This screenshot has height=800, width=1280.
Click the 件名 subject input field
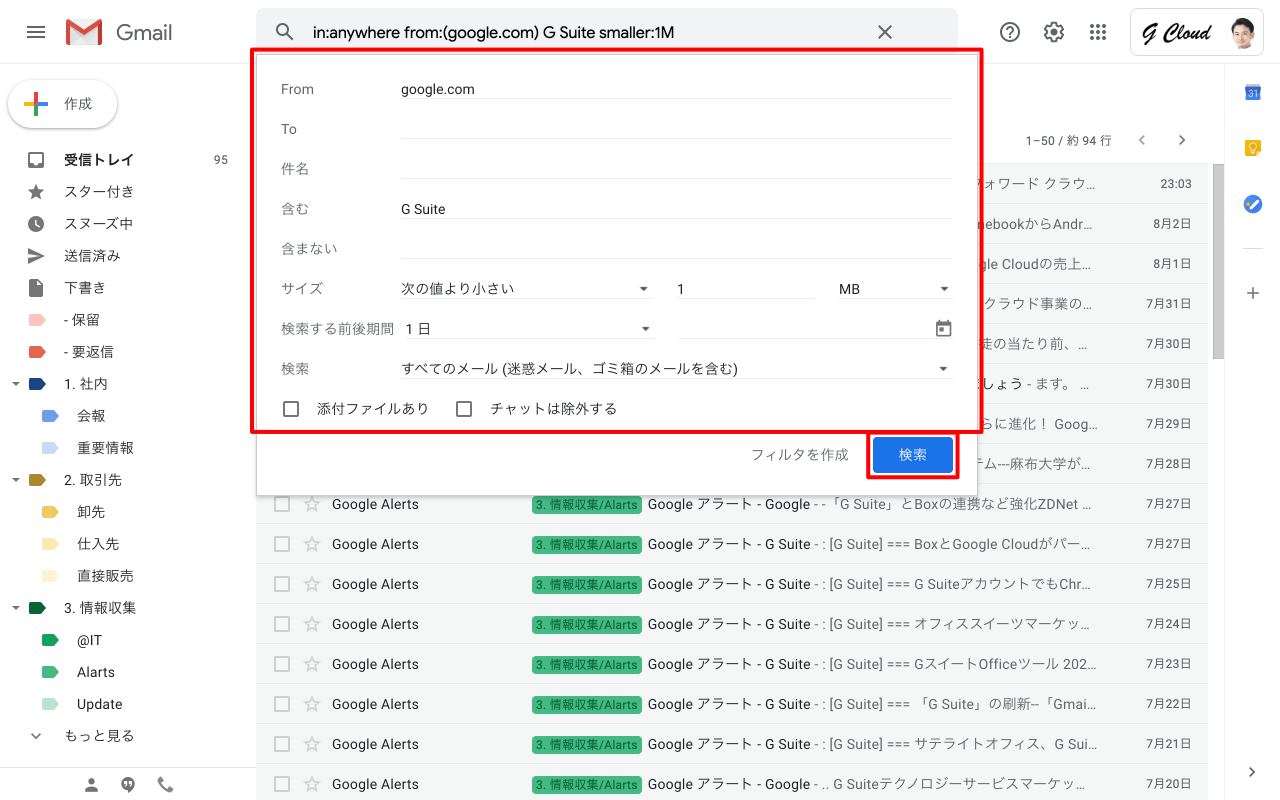pos(676,169)
